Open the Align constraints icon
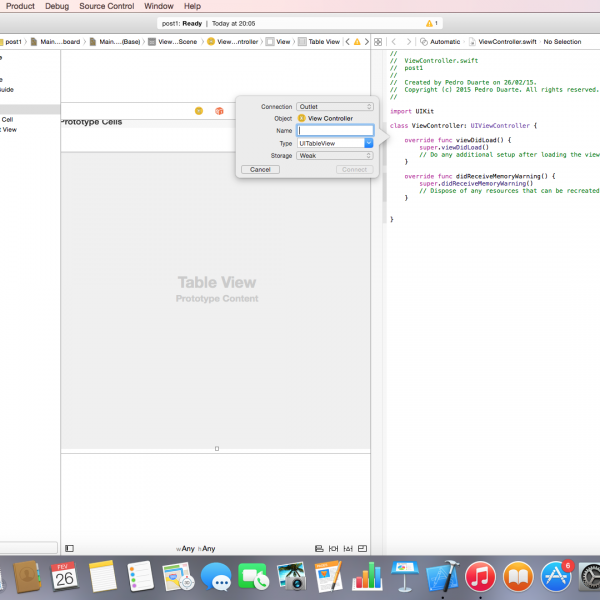Screen dimensions: 600x600 (x=319, y=548)
